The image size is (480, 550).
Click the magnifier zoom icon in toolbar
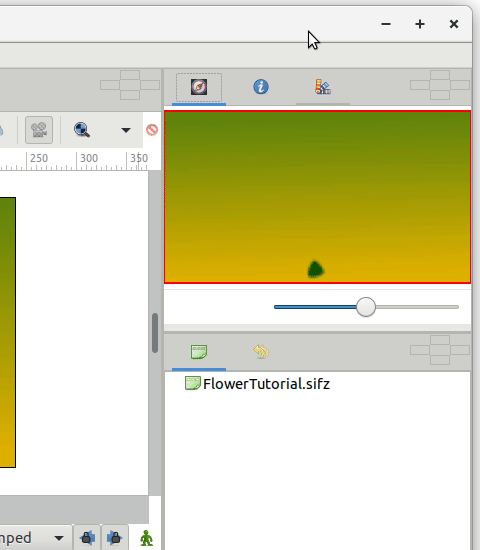(82, 130)
